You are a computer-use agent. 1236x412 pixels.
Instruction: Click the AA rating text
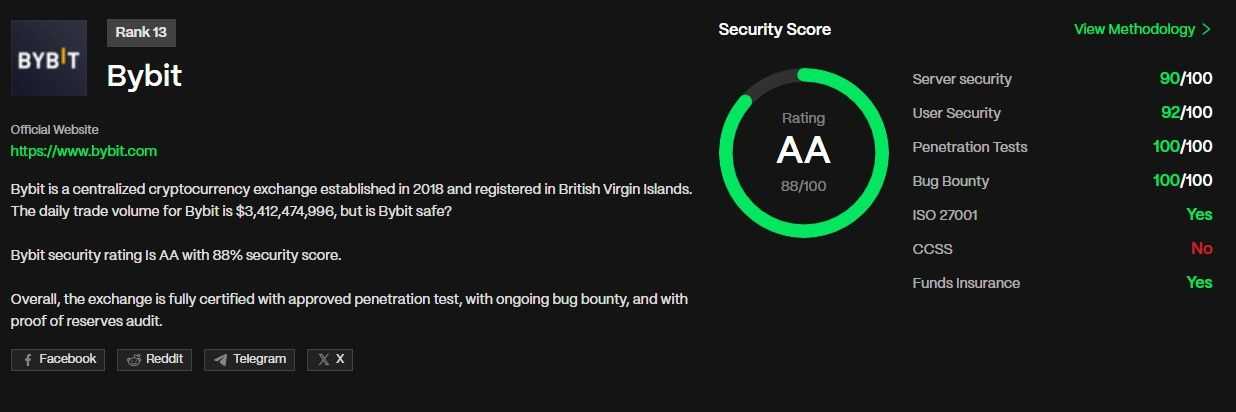(803, 151)
